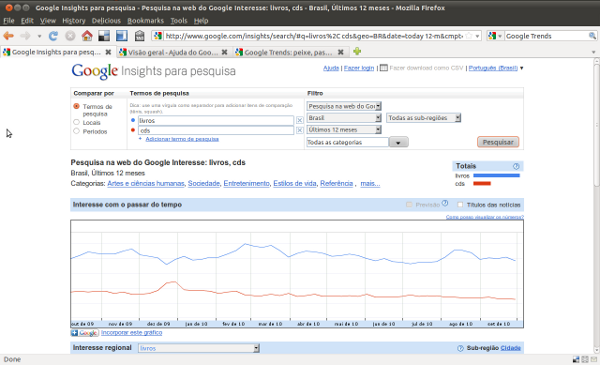Click the cds search term field

(x=216, y=130)
